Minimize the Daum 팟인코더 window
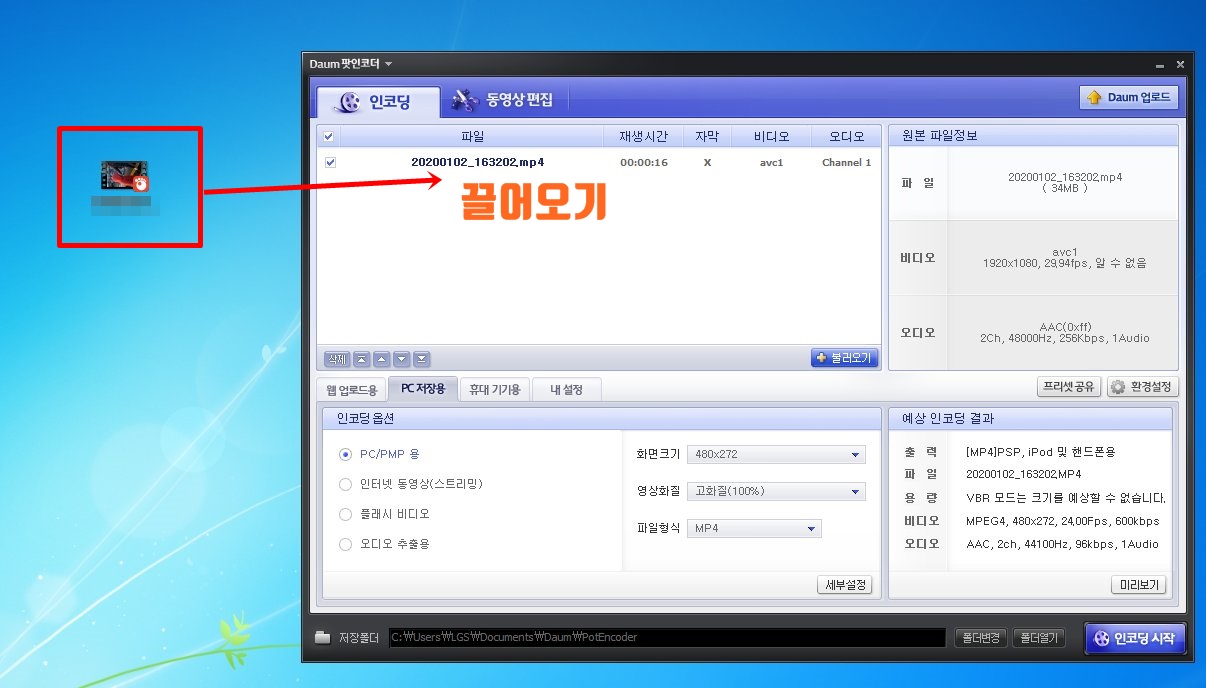The height and width of the screenshot is (688, 1206). coord(1160,65)
